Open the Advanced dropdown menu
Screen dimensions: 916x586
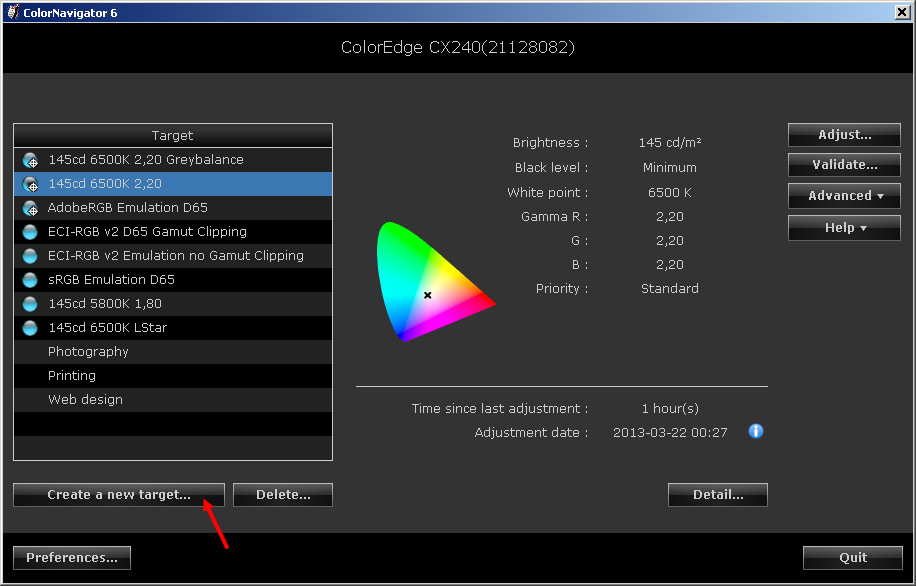pyautogui.click(x=844, y=196)
